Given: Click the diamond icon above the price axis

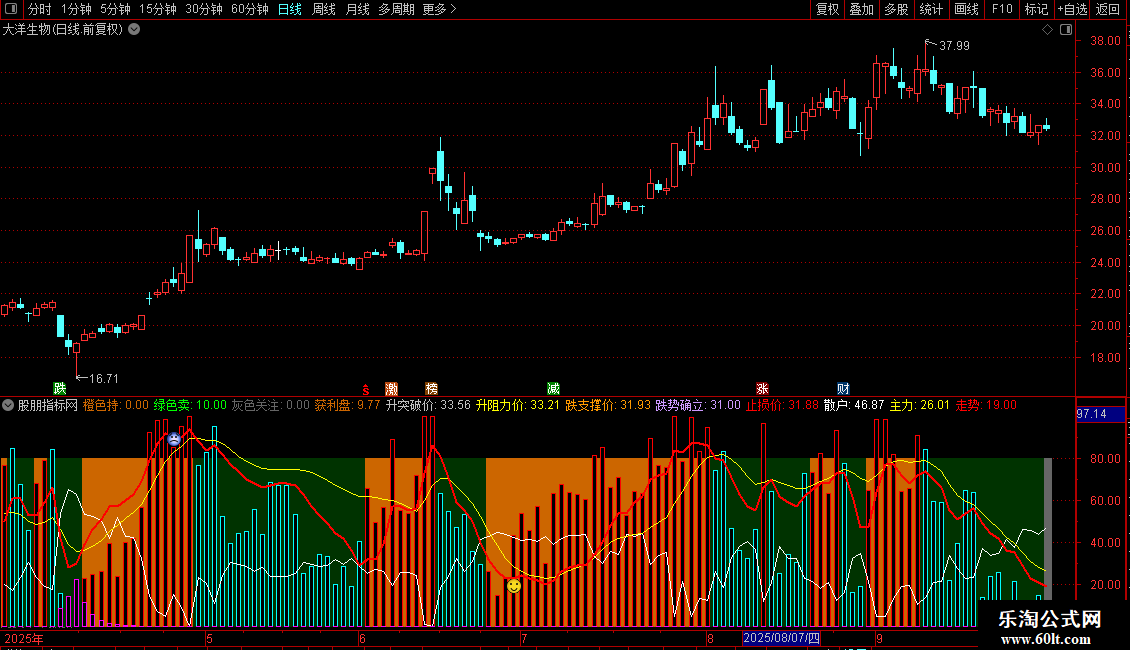Looking at the screenshot, I should point(1048,30).
